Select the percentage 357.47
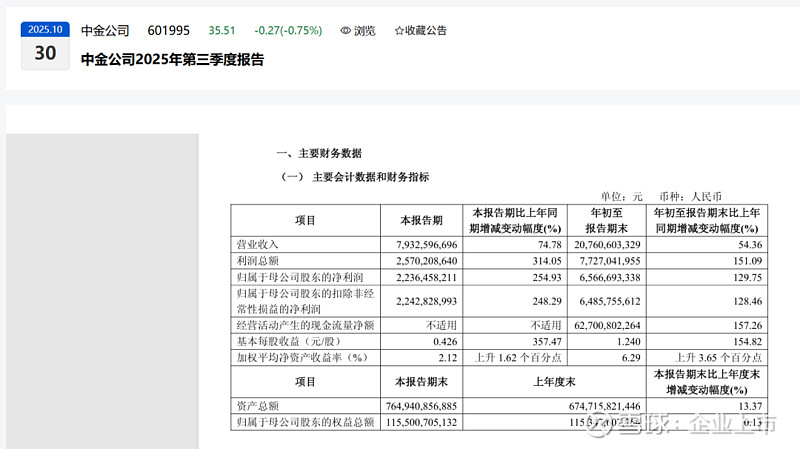The width and height of the screenshot is (800, 449). [x=547, y=342]
